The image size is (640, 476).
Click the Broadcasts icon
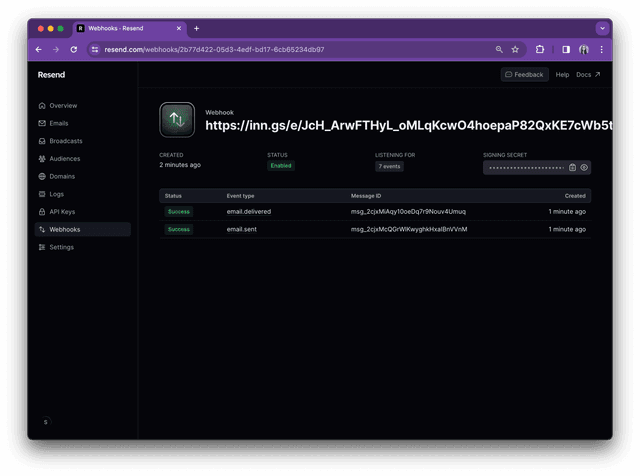(x=42, y=141)
